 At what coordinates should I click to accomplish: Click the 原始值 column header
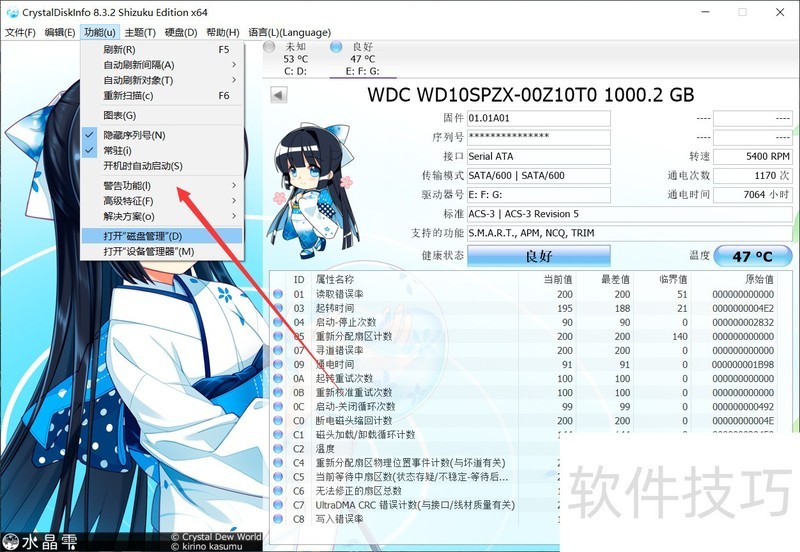[x=759, y=279]
